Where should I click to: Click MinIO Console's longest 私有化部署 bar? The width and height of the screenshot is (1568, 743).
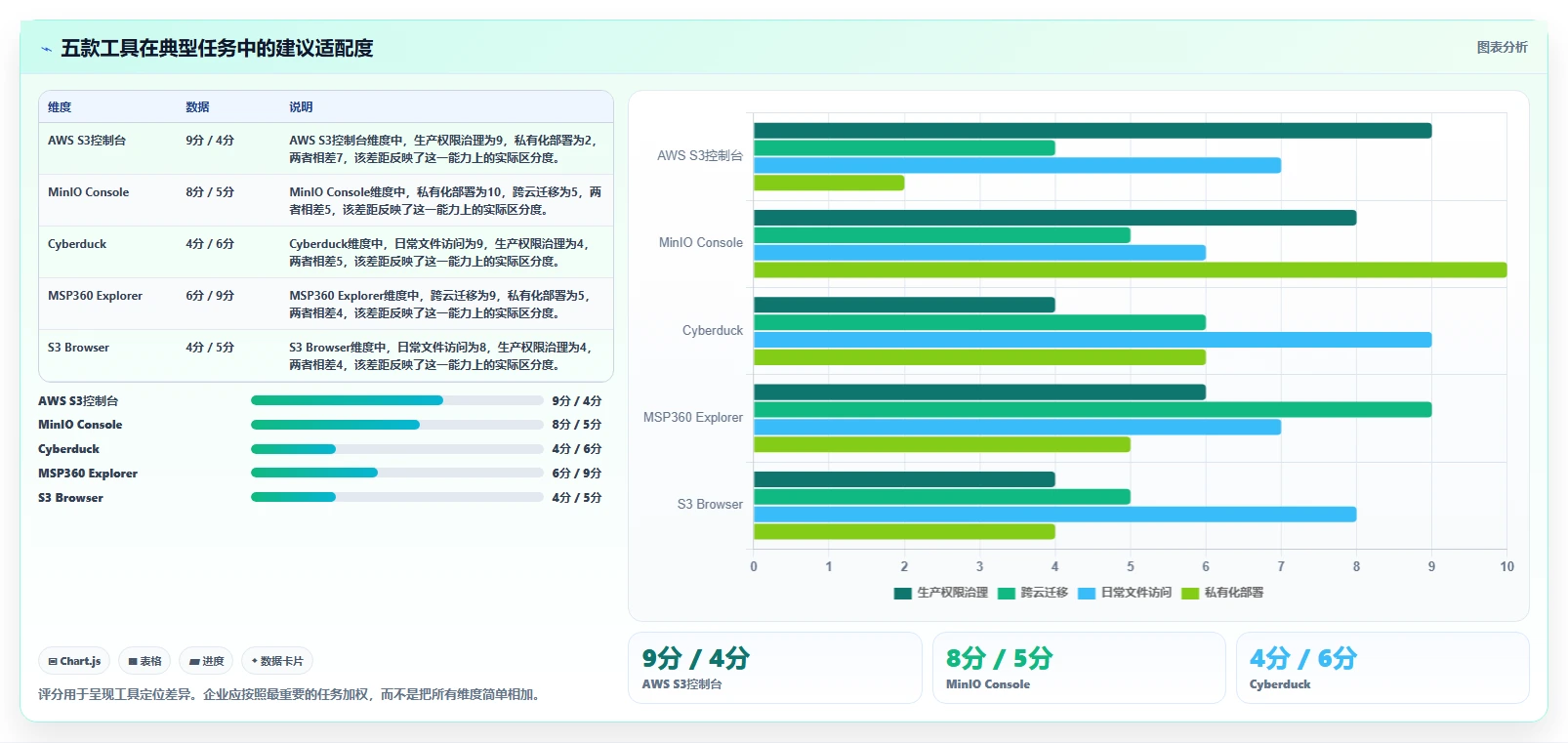[x=1130, y=269]
